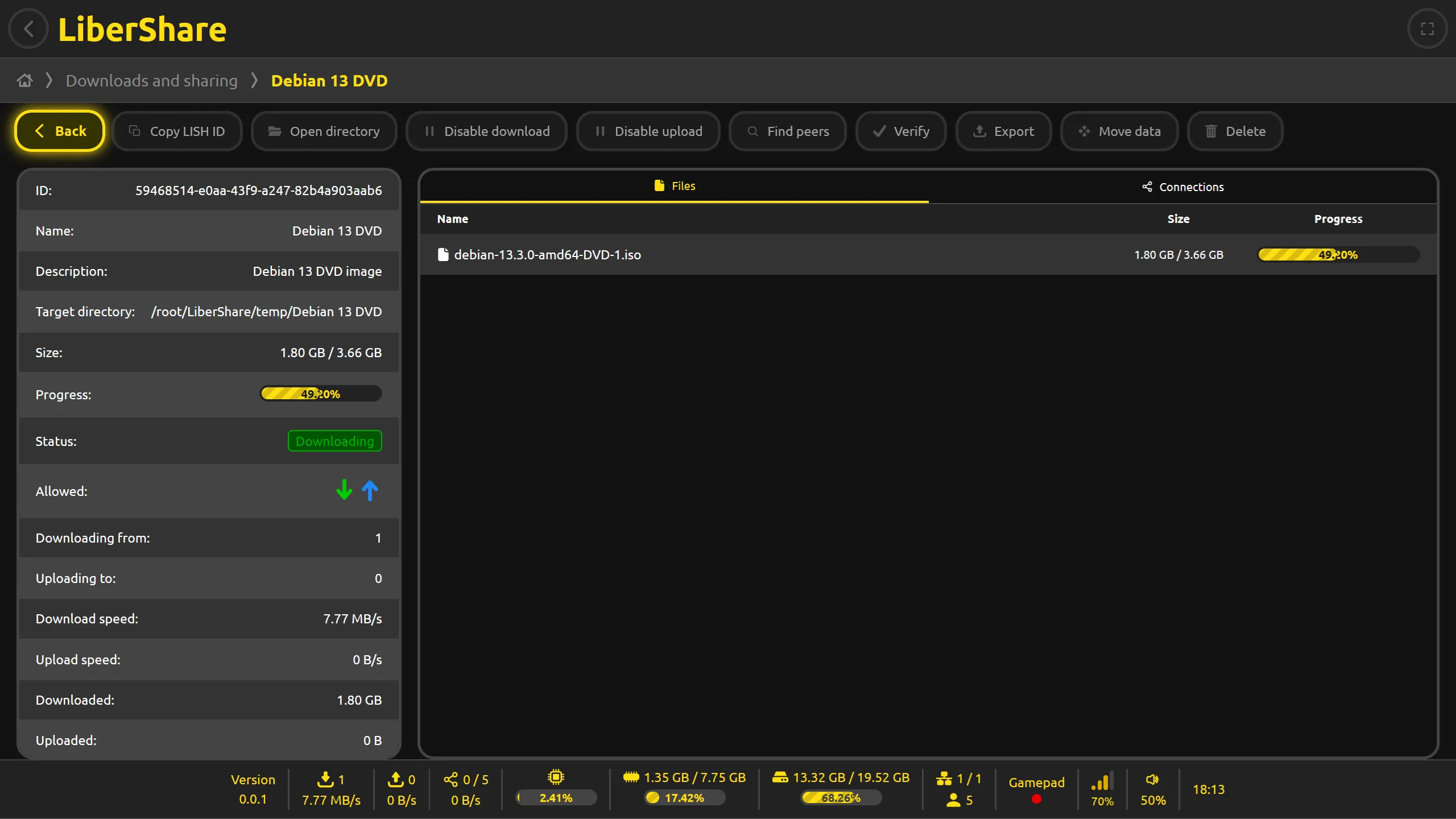This screenshot has height=819, width=1456.
Task: Click the 1.35 GB / 7.75 GB memory text
Action: pyautogui.click(x=694, y=777)
